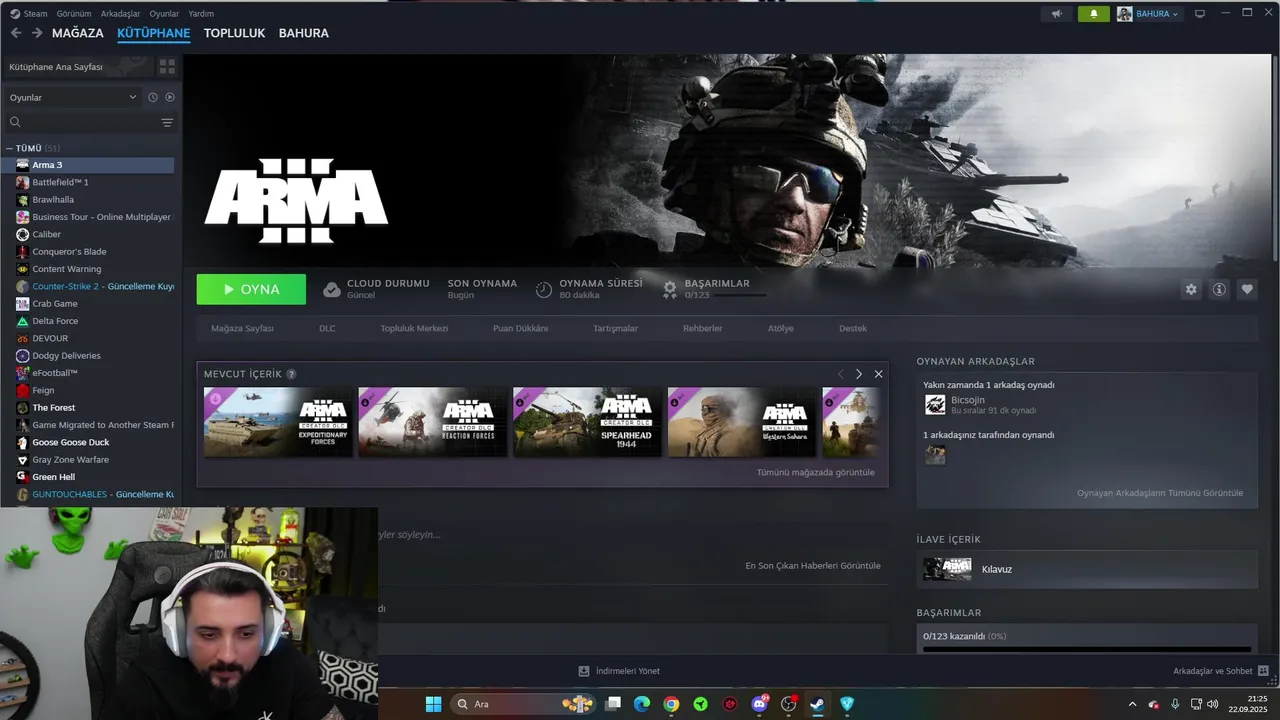Open the Yardım menu
The image size is (1280, 720).
click(201, 14)
